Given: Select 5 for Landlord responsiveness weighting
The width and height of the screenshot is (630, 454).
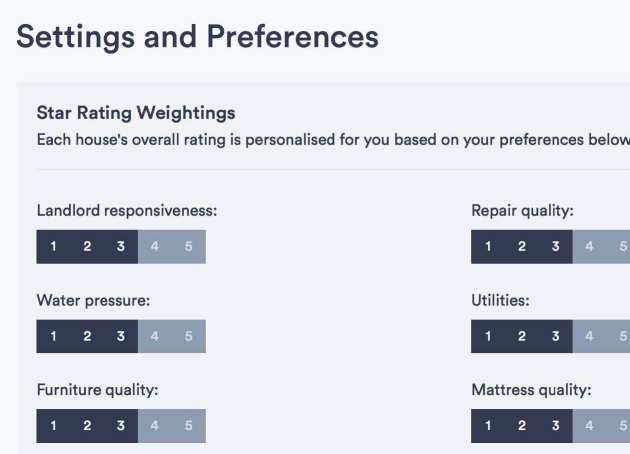Looking at the screenshot, I should [x=189, y=247].
